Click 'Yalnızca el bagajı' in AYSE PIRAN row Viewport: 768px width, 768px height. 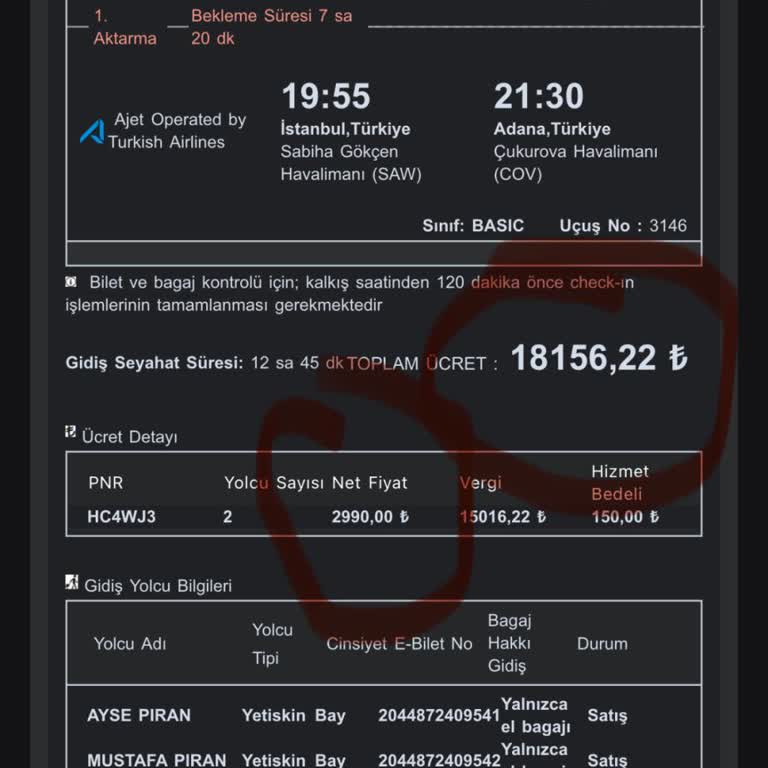coord(535,716)
